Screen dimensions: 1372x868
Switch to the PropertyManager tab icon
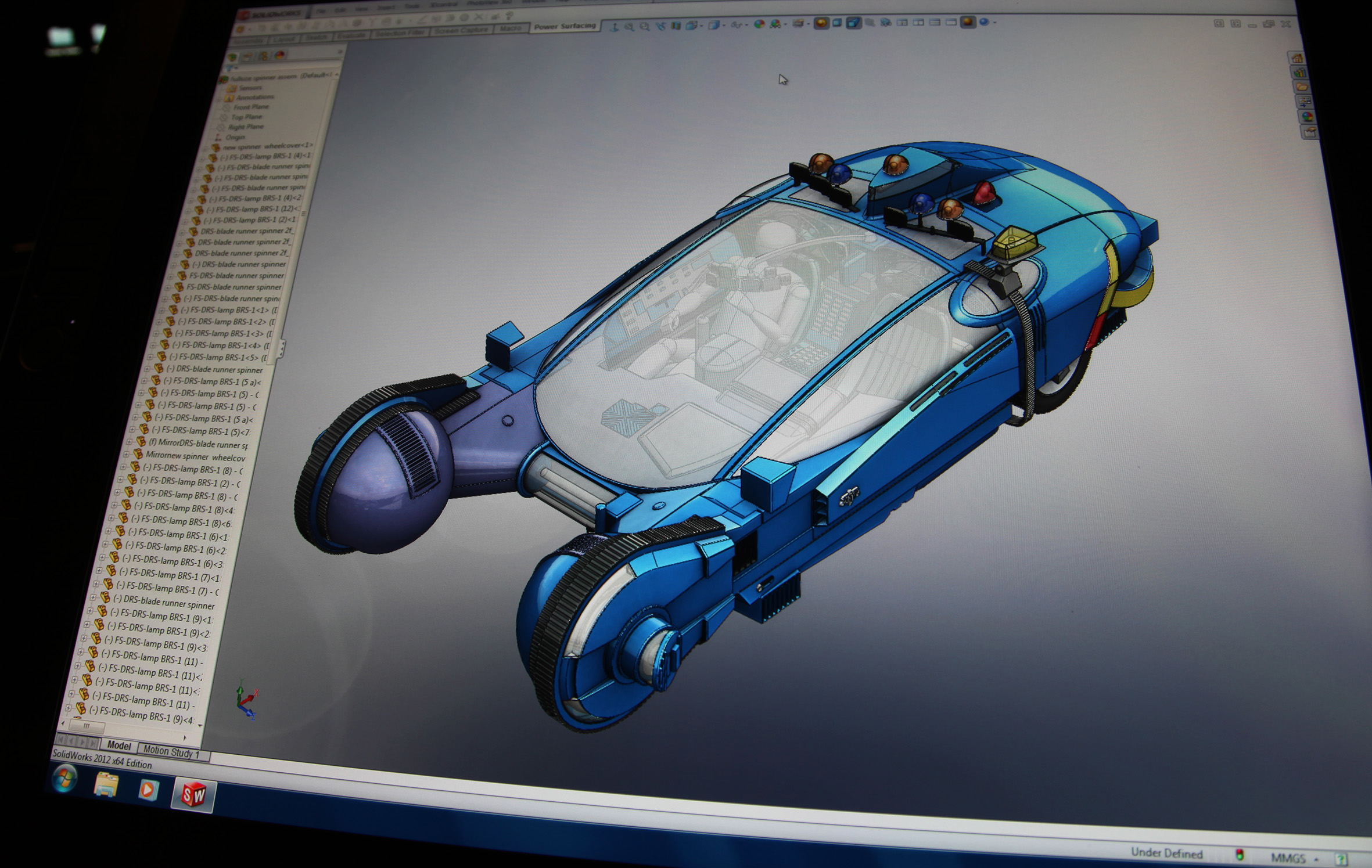point(248,56)
